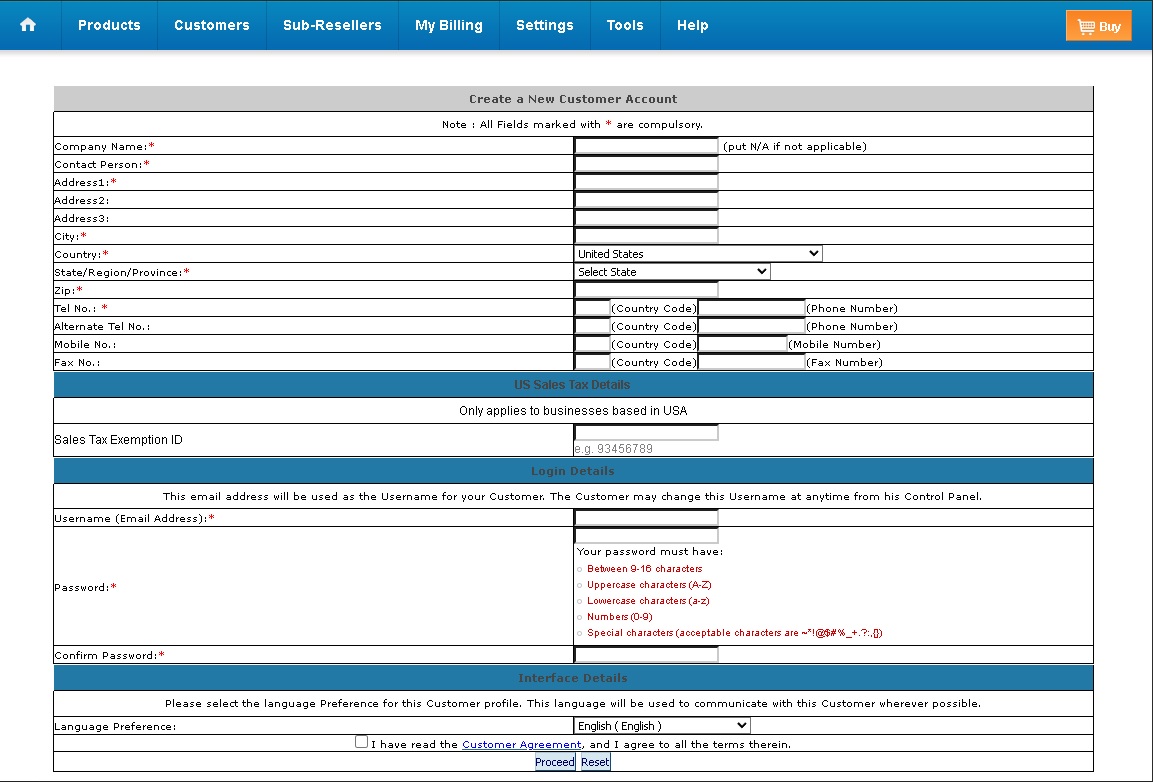1153x783 pixels.
Task: Click the Alternate Tel phone number box
Action: 752,326
